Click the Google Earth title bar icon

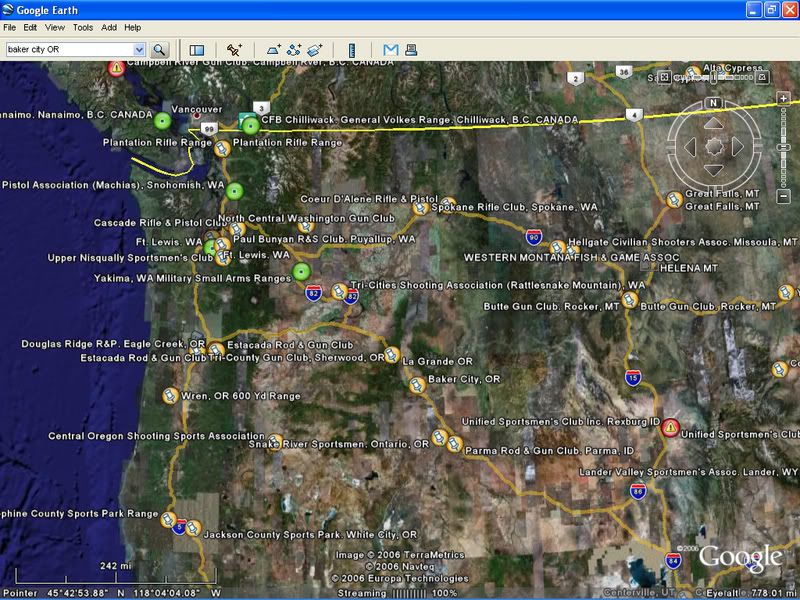[8, 10]
